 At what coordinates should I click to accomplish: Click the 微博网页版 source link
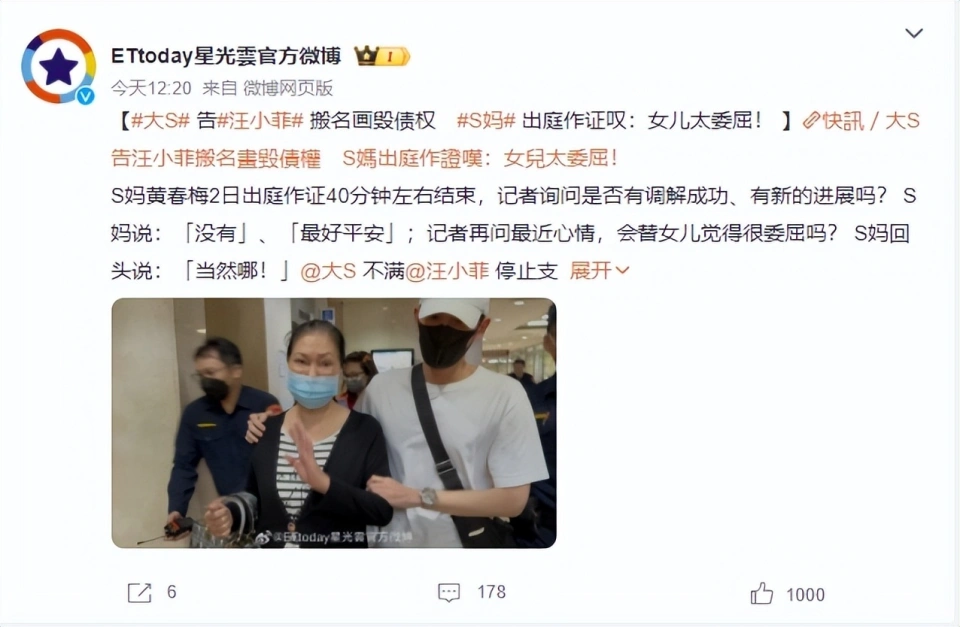point(288,88)
